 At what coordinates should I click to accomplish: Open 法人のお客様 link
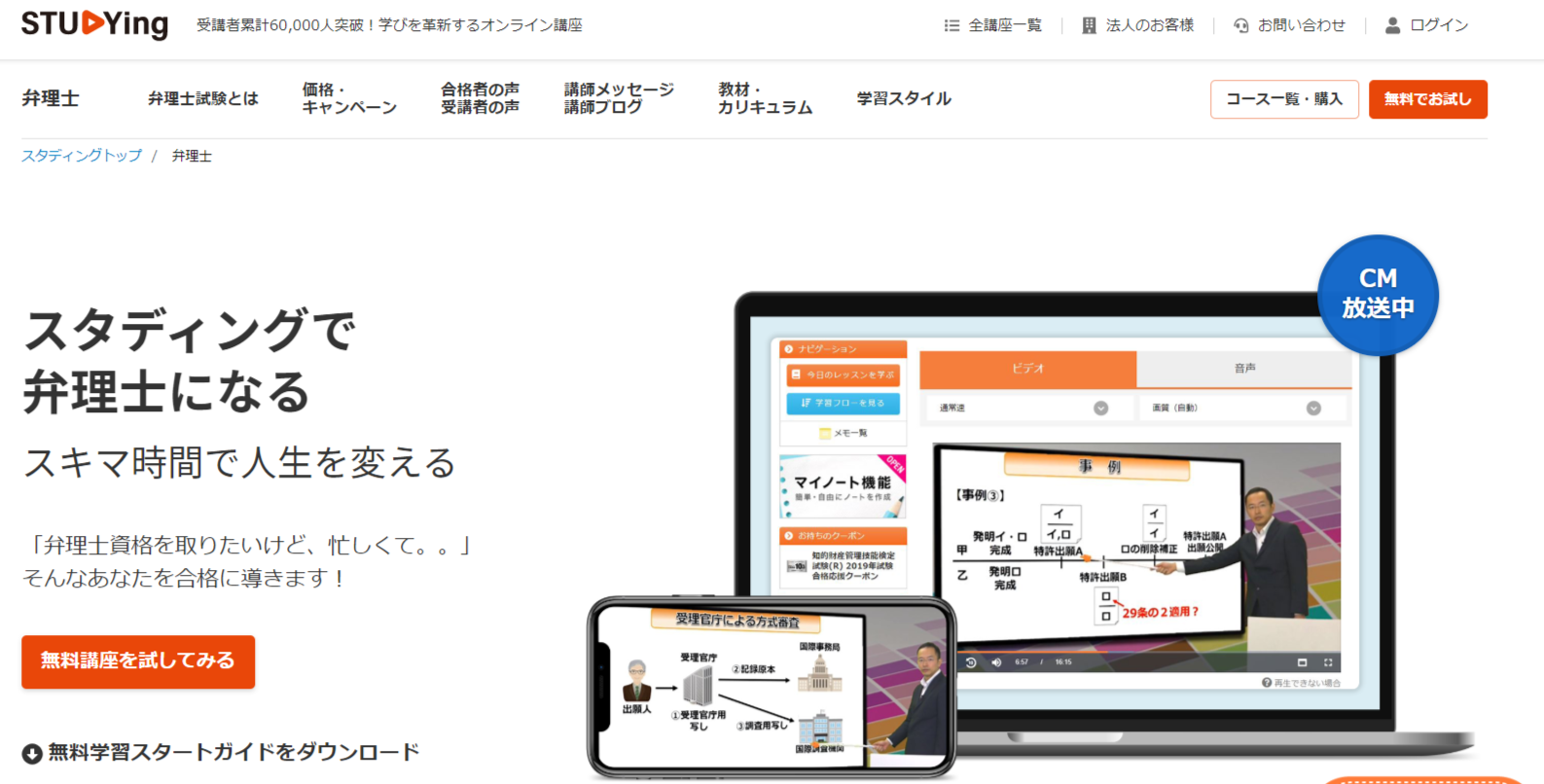tap(1150, 25)
